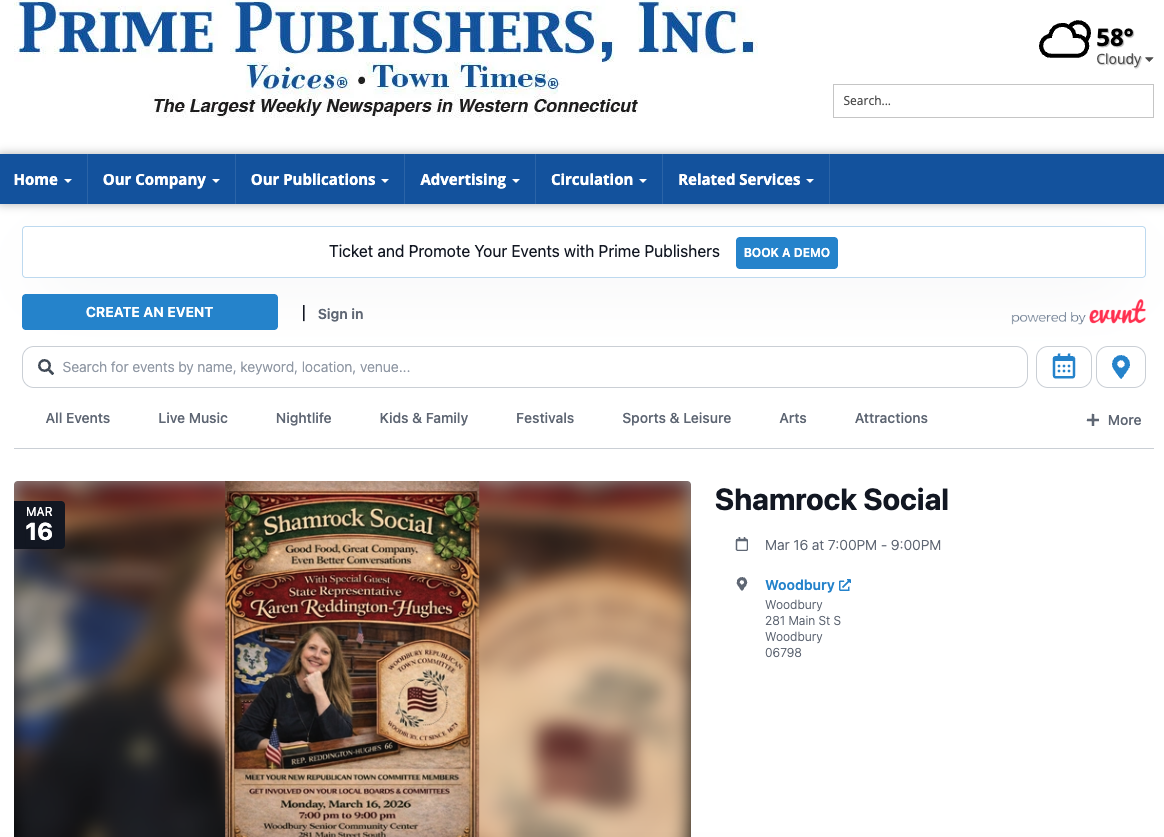Click the CREATE AN EVENT button

pos(150,312)
